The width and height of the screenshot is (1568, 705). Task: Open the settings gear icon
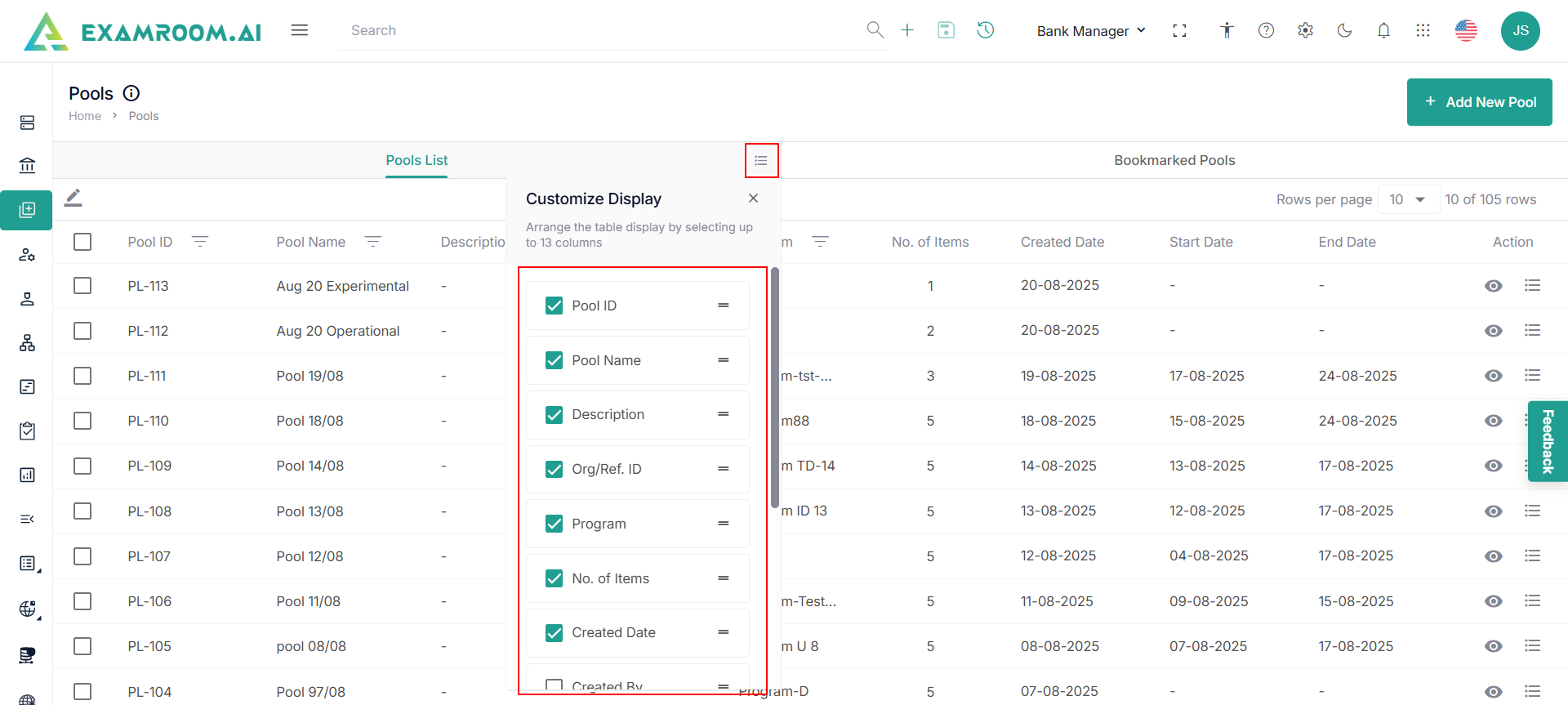click(1305, 30)
